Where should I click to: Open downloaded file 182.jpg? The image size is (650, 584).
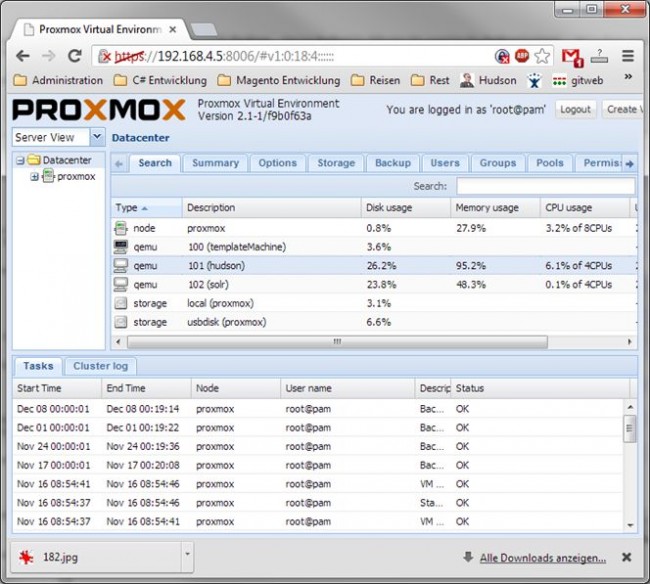(95, 557)
